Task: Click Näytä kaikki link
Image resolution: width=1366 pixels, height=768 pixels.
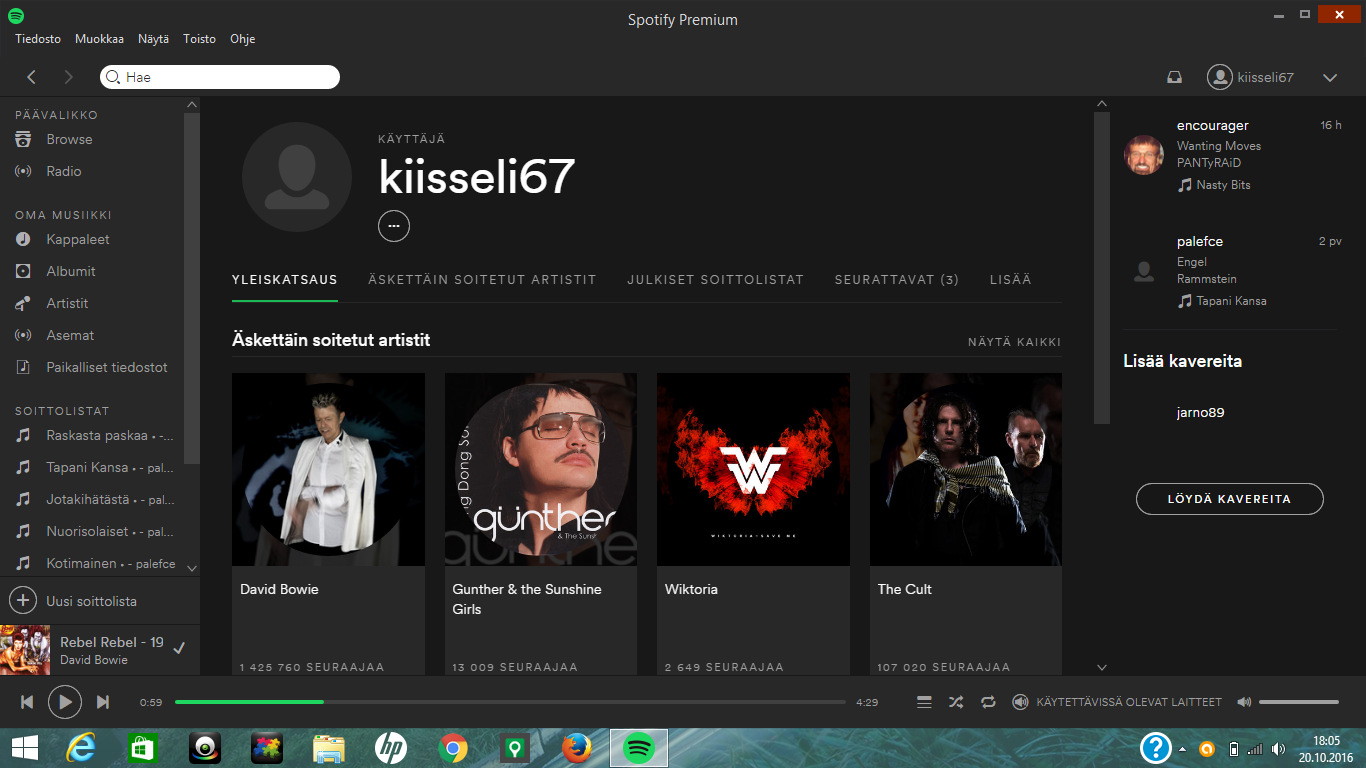Action: click(x=1014, y=342)
